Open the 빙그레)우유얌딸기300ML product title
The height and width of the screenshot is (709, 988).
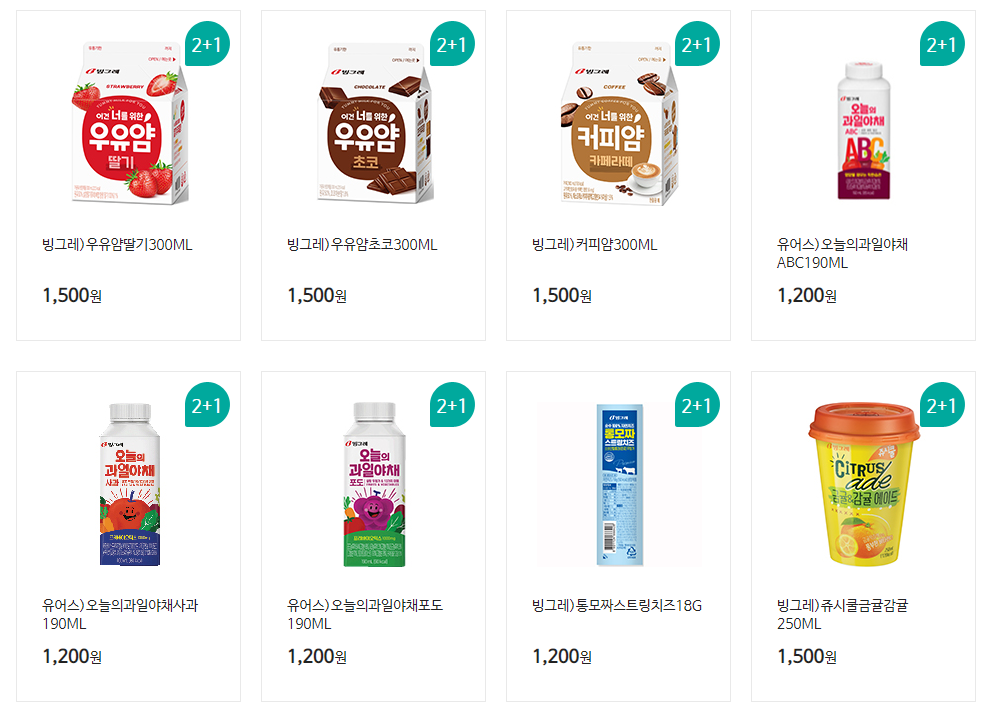117,245
